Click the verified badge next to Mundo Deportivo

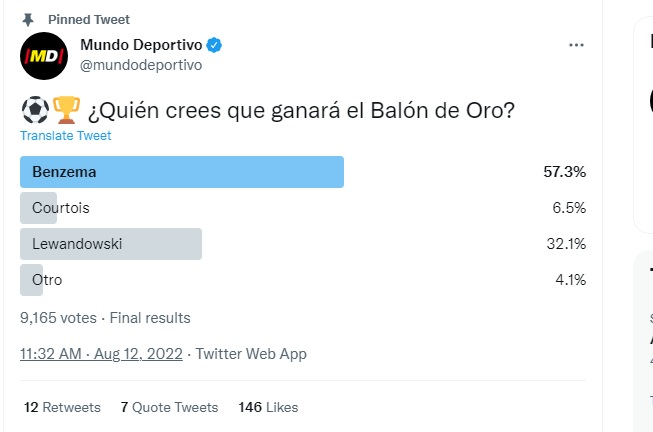(x=215, y=46)
